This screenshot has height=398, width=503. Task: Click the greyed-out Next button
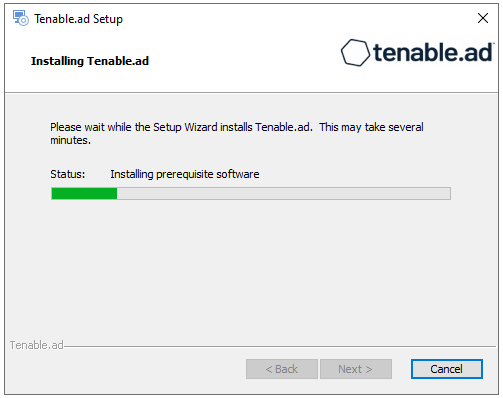point(356,369)
